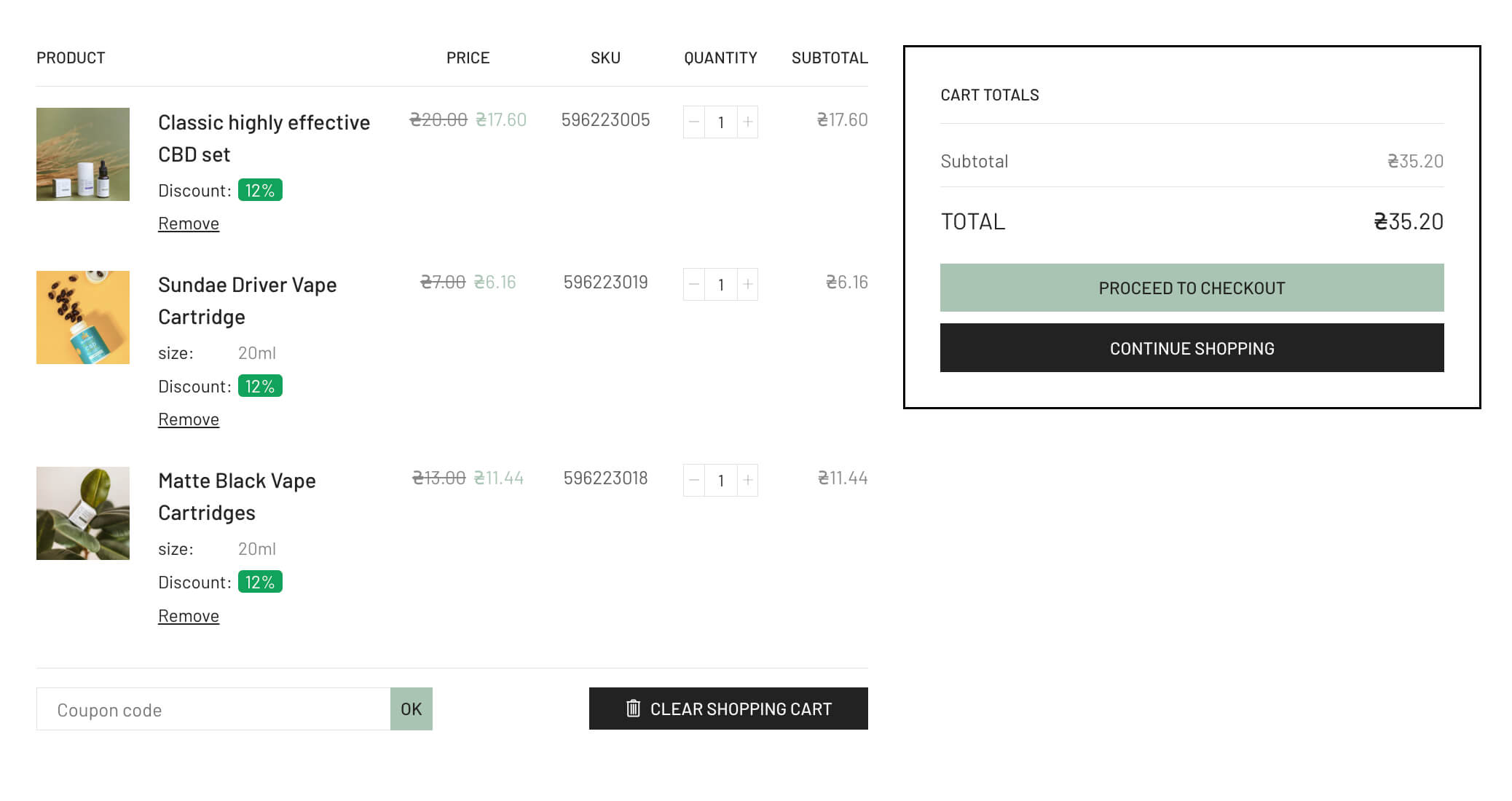Open Sundae Driver Vape Cartridge thumbnail
Image resolution: width=1512 pixels, height=801 pixels.
click(83, 317)
